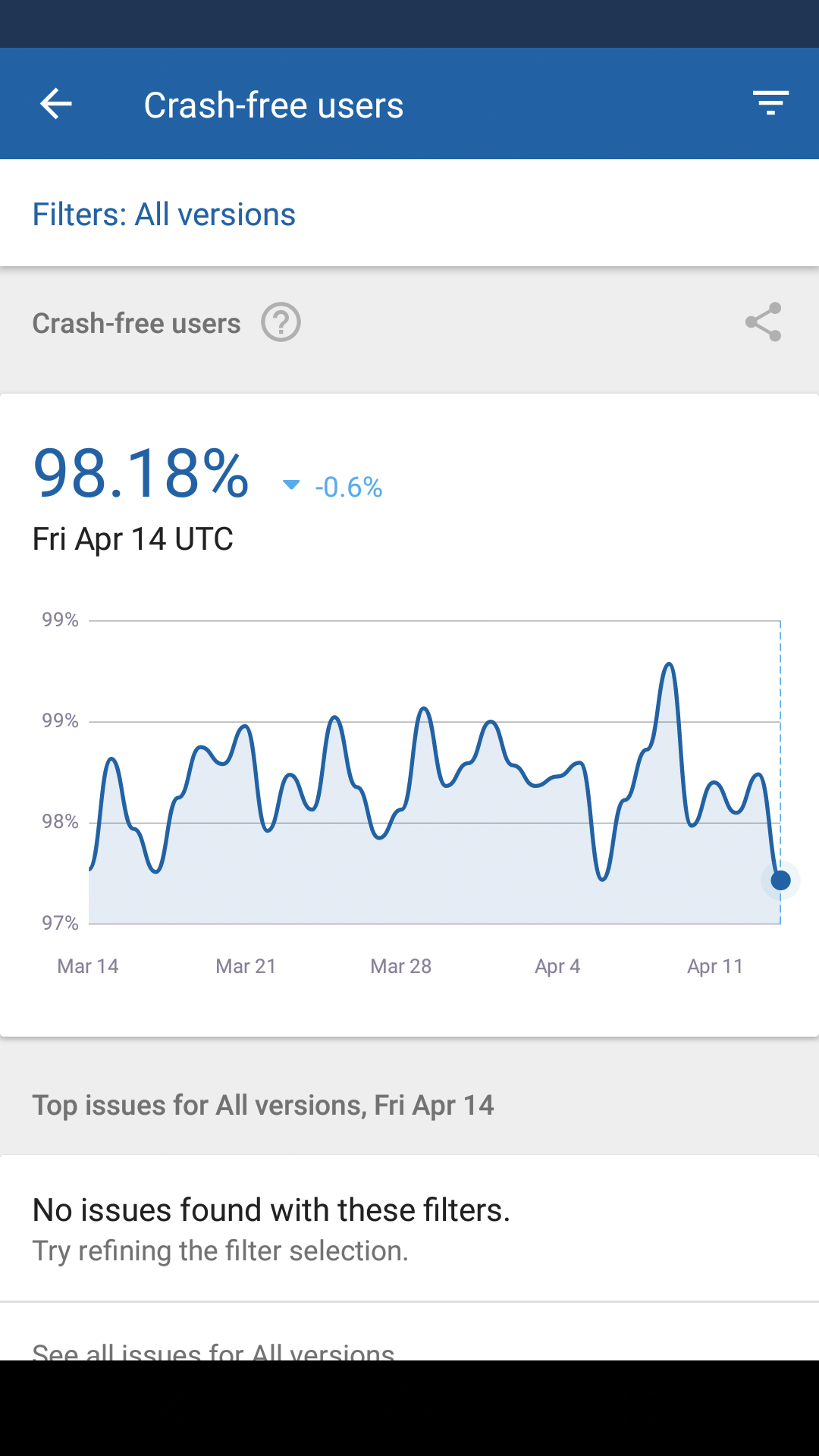
Task: Tap the Fri Apr 14 UTC date
Action: point(133,539)
